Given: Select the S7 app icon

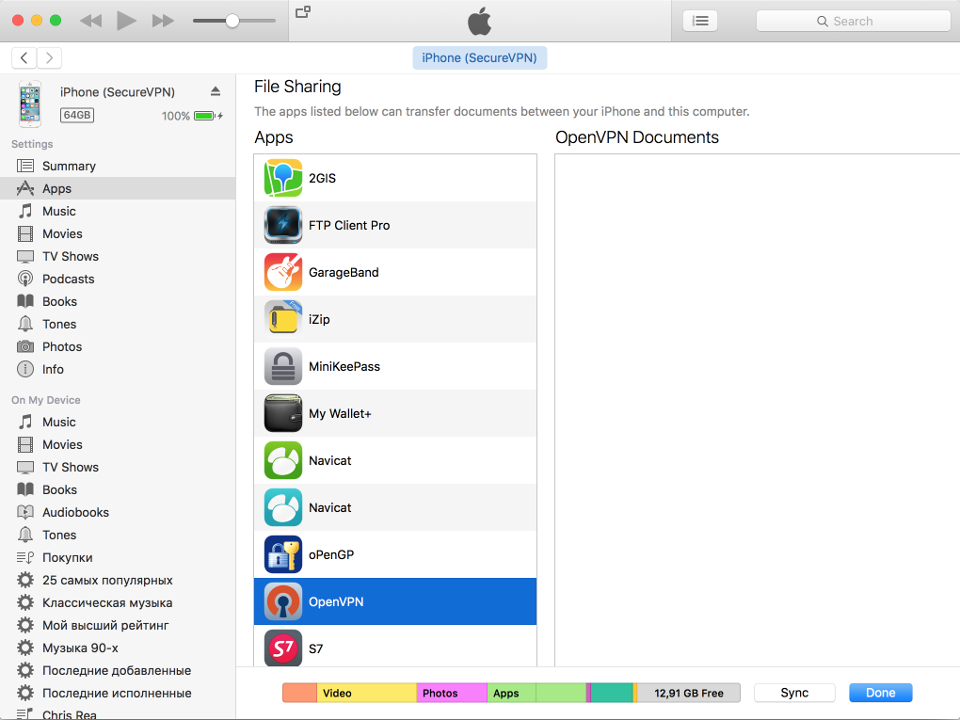Looking at the screenshot, I should point(283,648).
